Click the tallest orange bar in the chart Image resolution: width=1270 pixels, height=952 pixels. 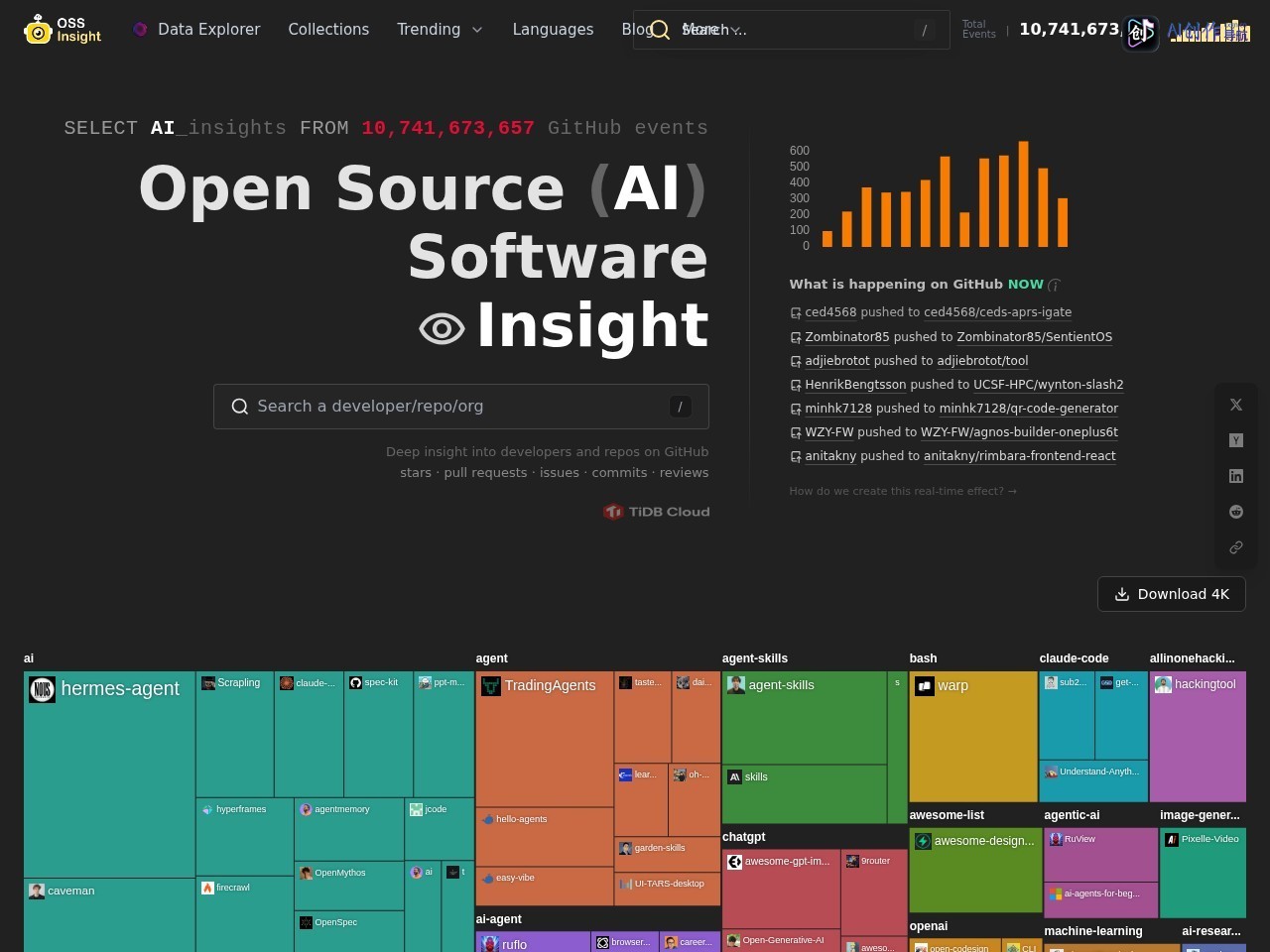point(1023,193)
